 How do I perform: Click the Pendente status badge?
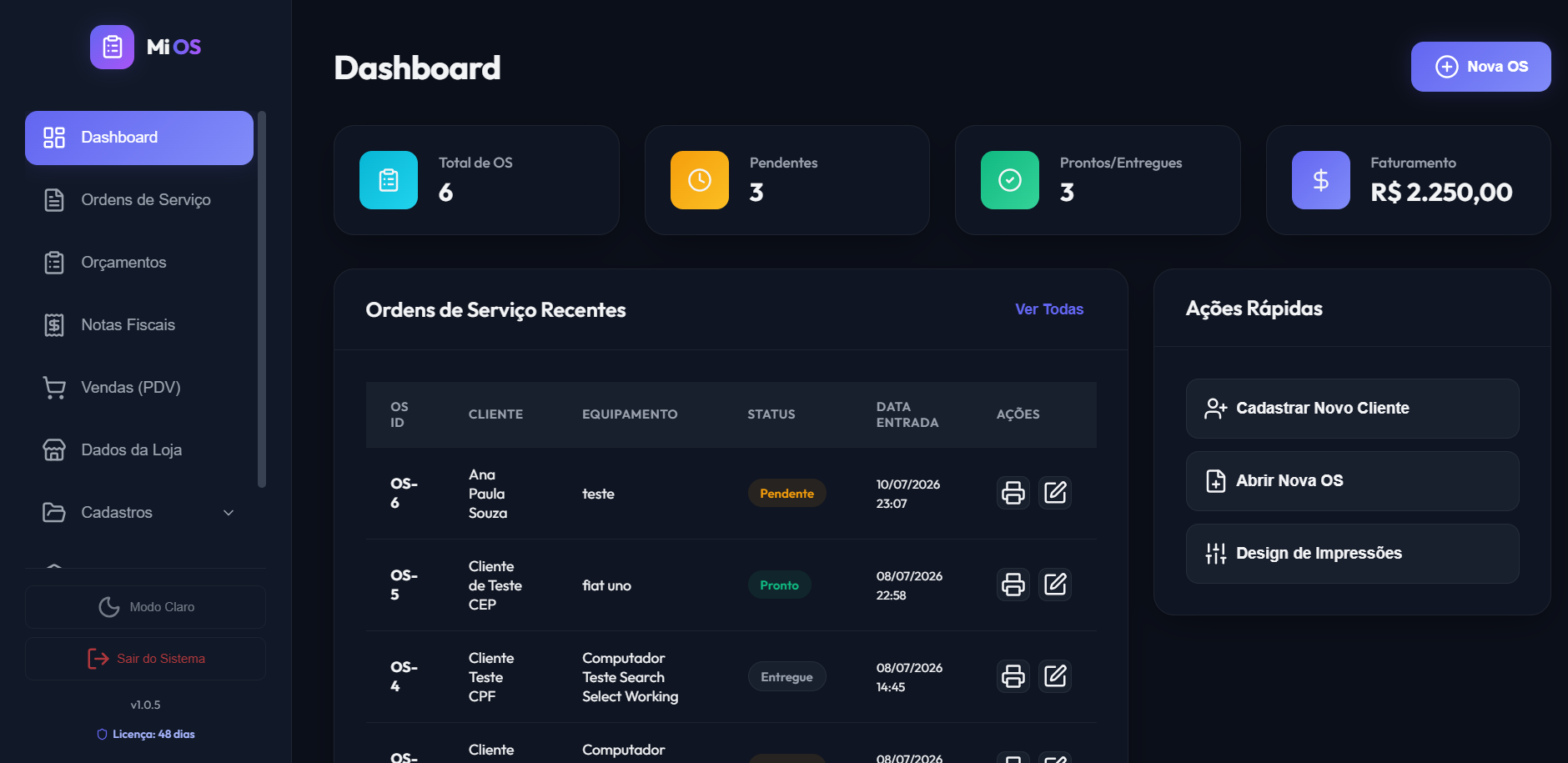click(x=787, y=494)
